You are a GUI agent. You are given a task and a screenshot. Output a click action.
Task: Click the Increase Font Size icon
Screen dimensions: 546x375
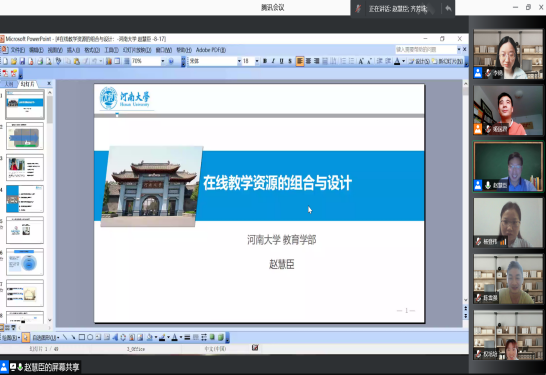pyautogui.click(x=361, y=61)
